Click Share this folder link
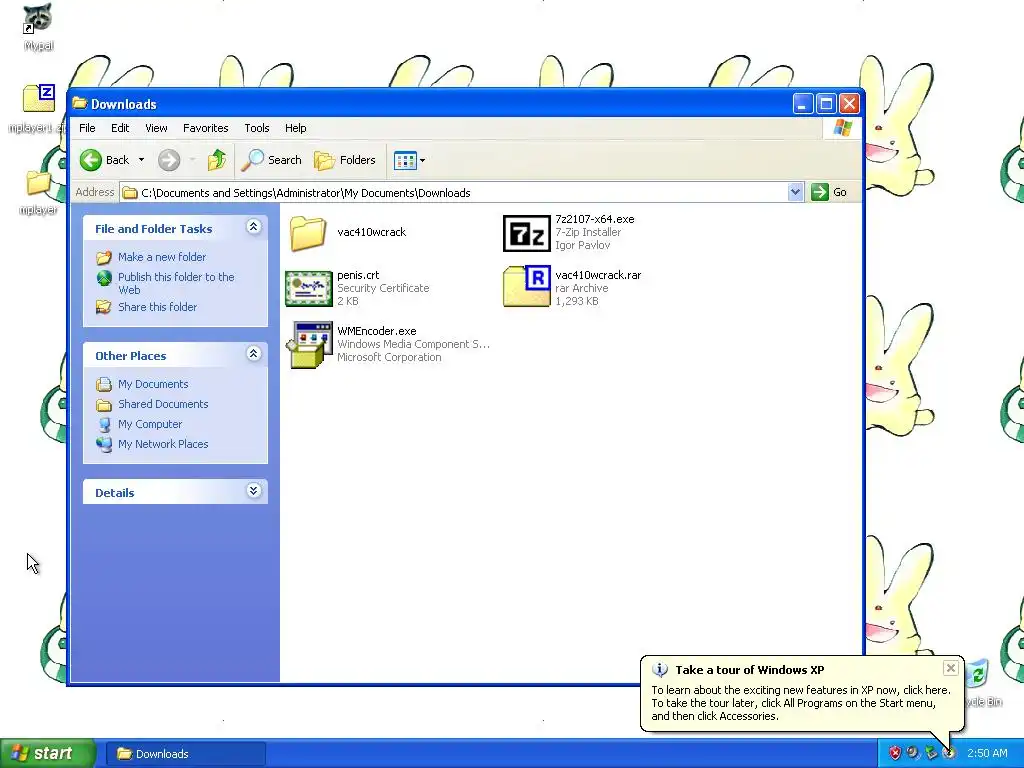This screenshot has width=1024, height=768. (157, 307)
